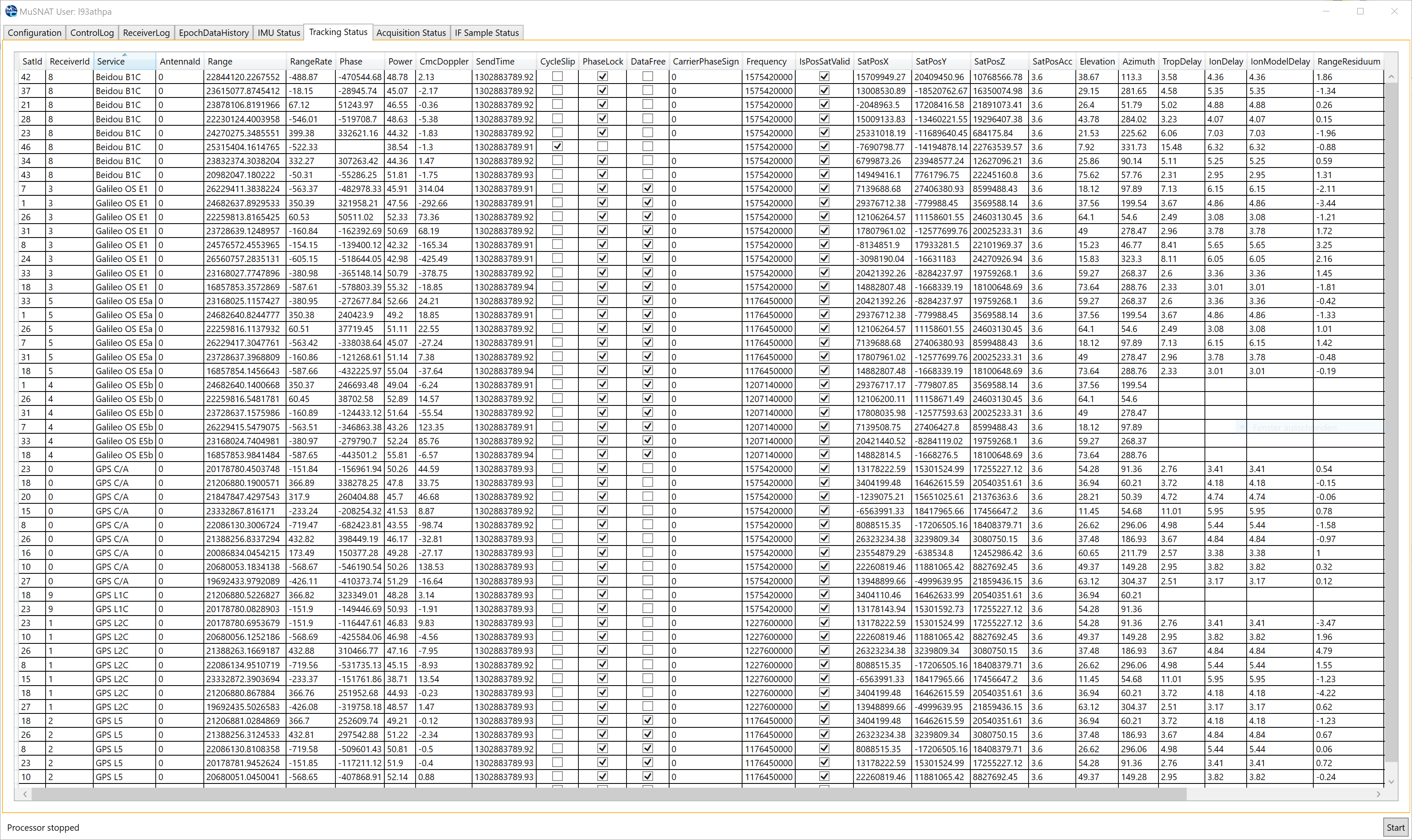The height and width of the screenshot is (840, 1412).
Task: Click the Start button
Action: tap(1395, 827)
